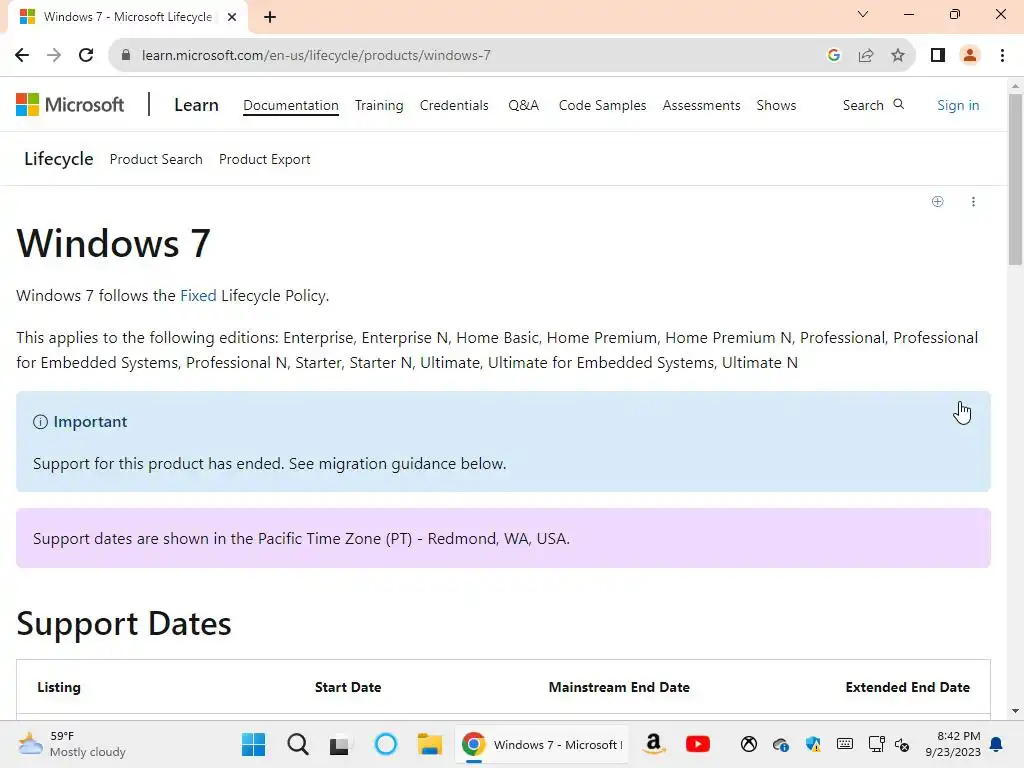Open notifications bell icon

pyautogui.click(x=997, y=744)
